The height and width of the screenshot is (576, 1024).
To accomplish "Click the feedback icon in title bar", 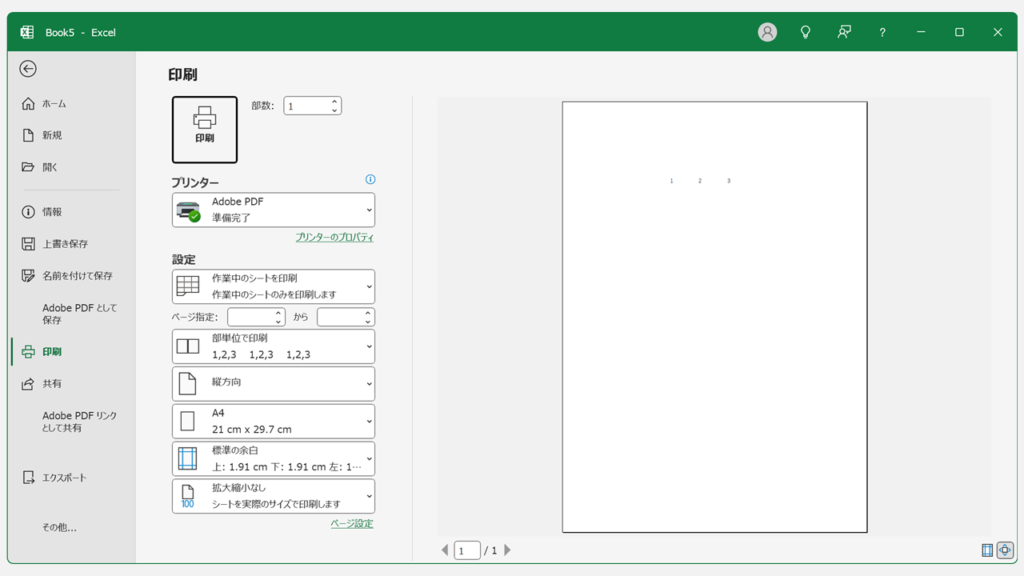I will pyautogui.click(x=844, y=32).
